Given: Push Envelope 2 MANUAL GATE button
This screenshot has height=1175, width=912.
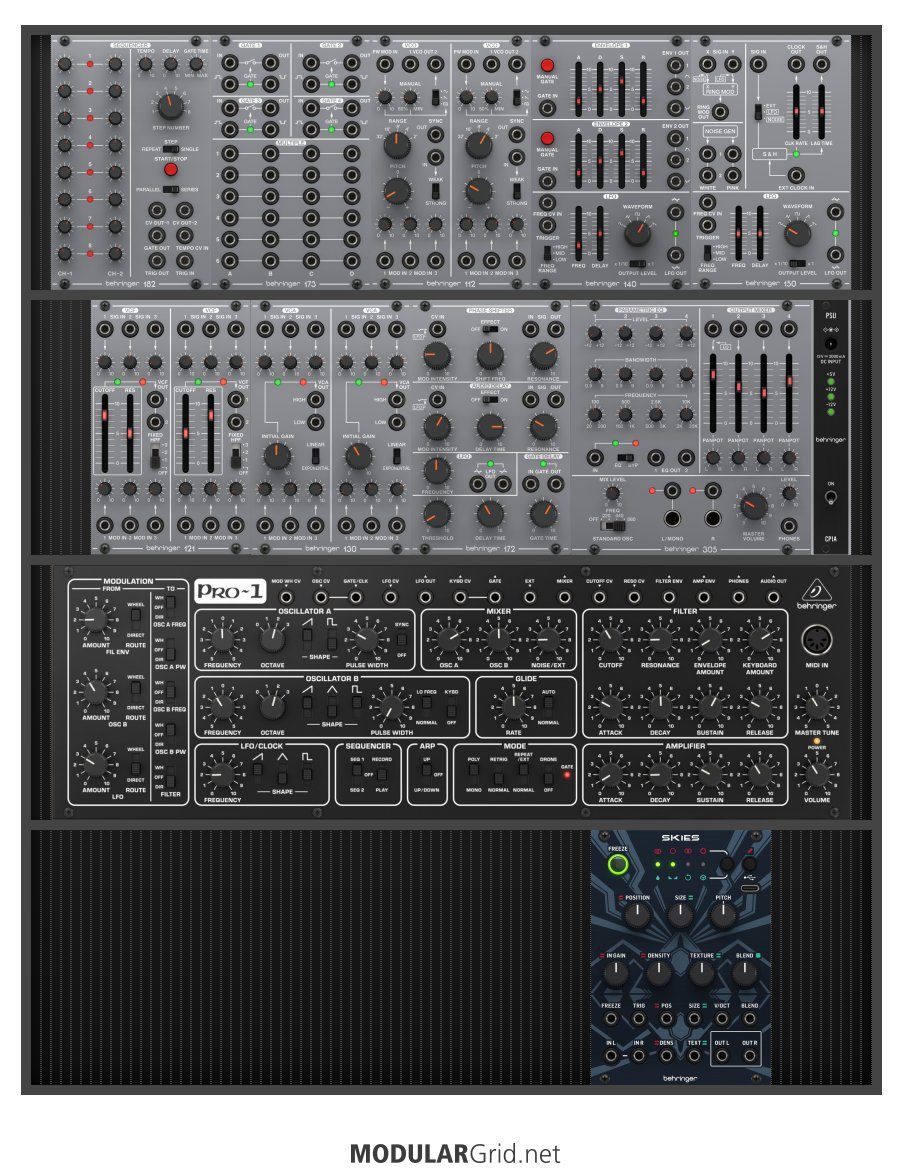Looking at the screenshot, I should pyautogui.click(x=547, y=139).
